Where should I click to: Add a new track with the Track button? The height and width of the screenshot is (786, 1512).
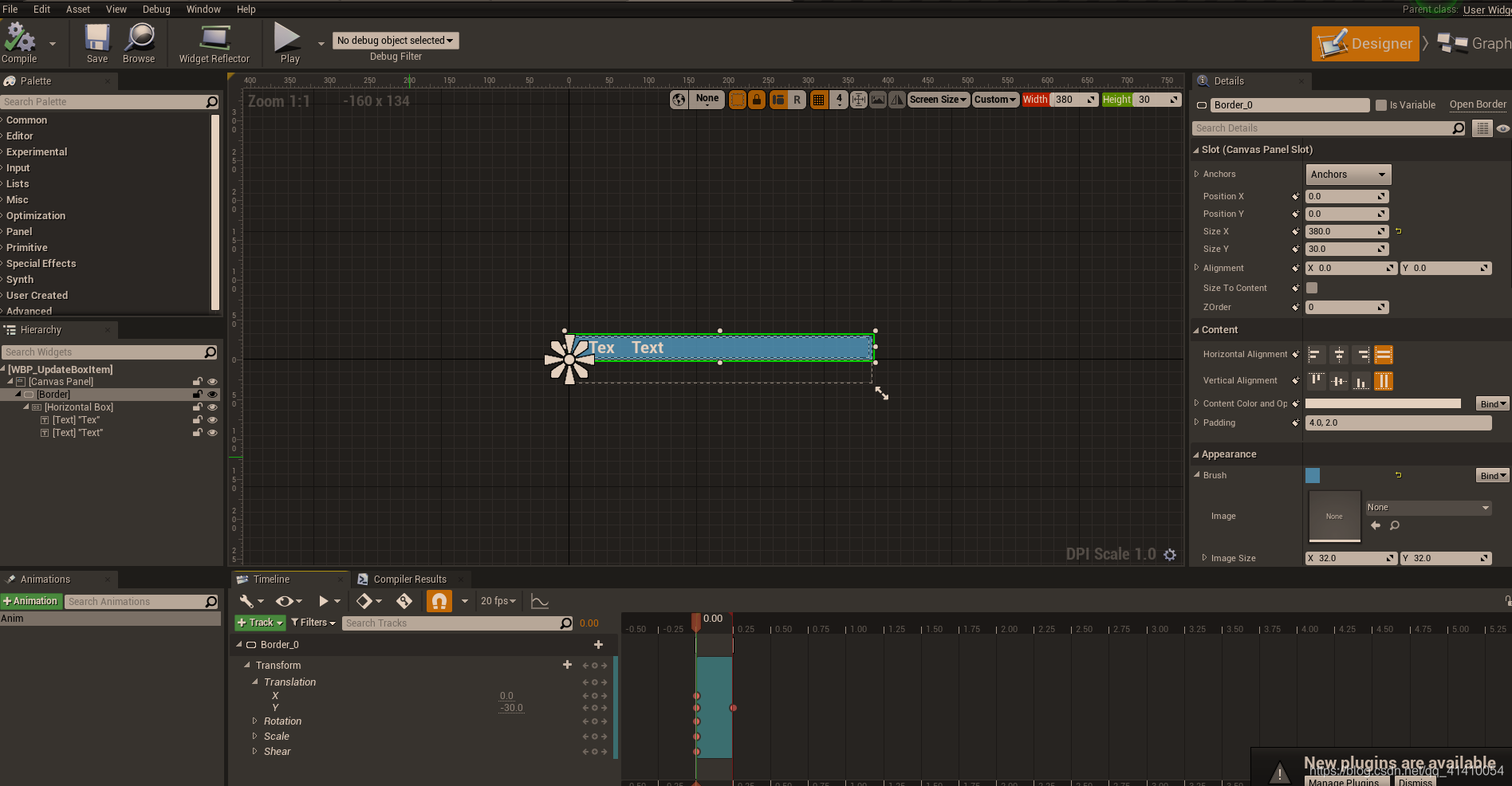[x=258, y=623]
